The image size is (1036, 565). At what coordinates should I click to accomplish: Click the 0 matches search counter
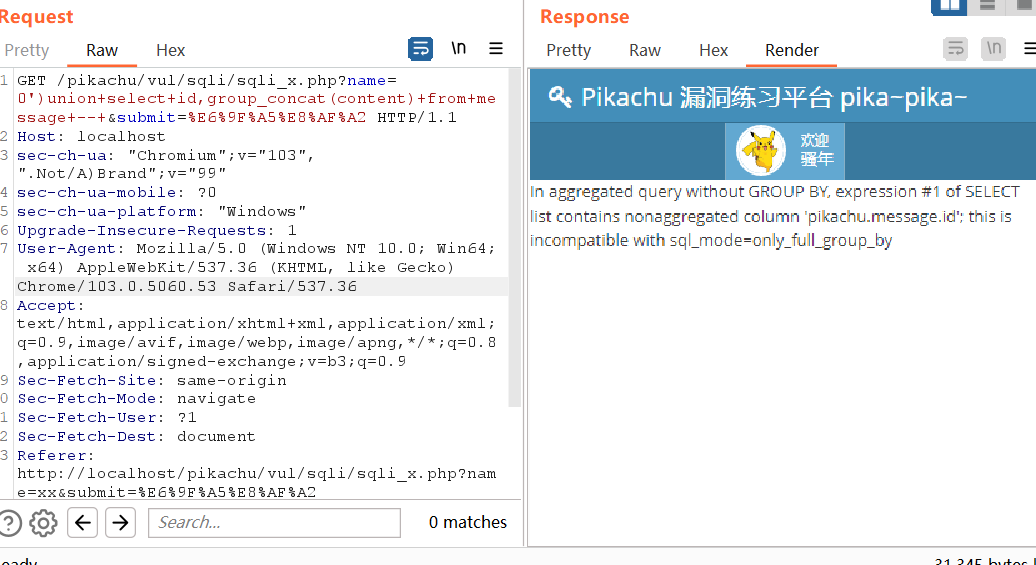click(468, 522)
